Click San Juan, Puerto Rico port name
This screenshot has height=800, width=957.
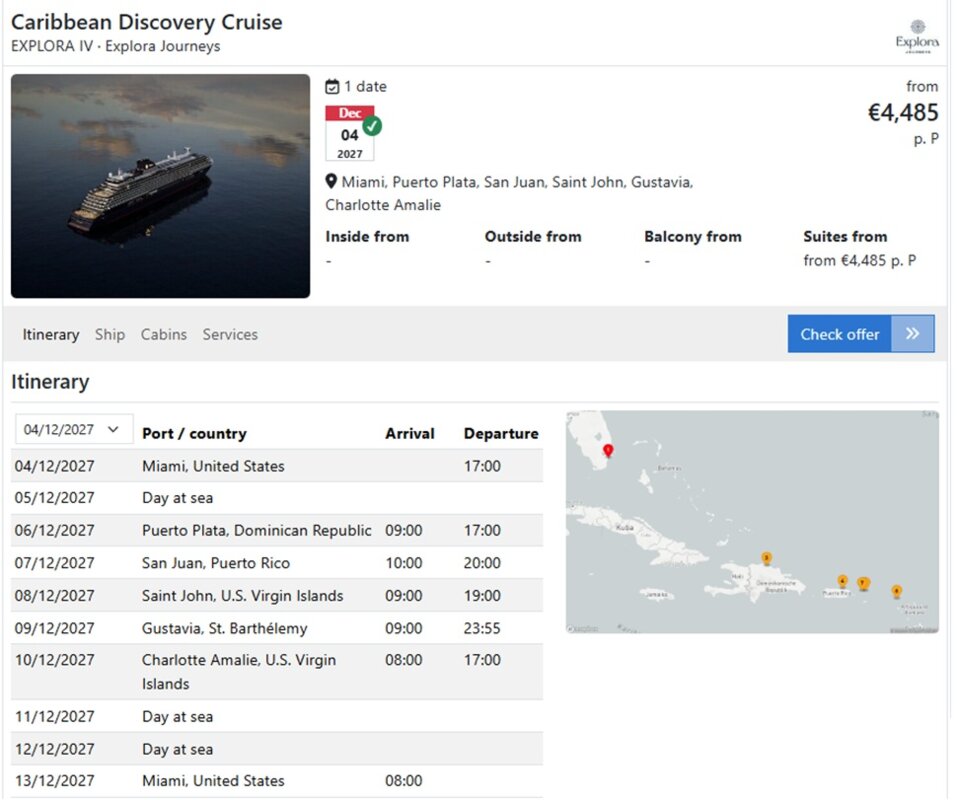coord(215,563)
